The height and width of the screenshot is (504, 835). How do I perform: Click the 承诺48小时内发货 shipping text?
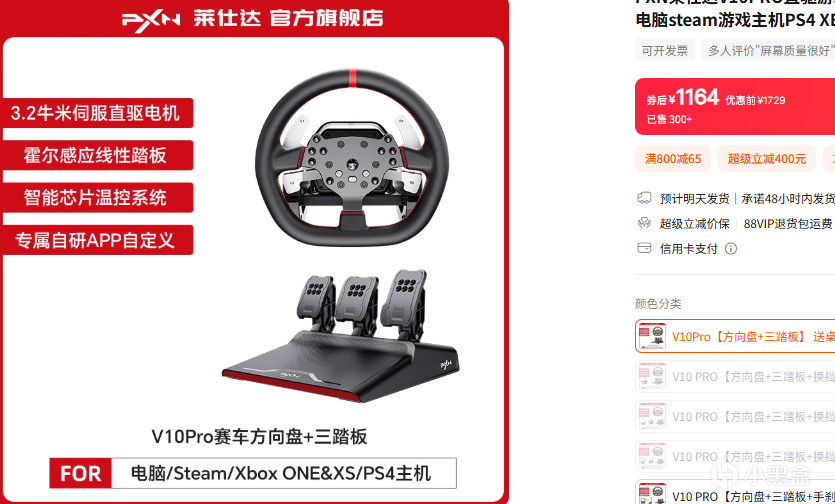tap(788, 199)
